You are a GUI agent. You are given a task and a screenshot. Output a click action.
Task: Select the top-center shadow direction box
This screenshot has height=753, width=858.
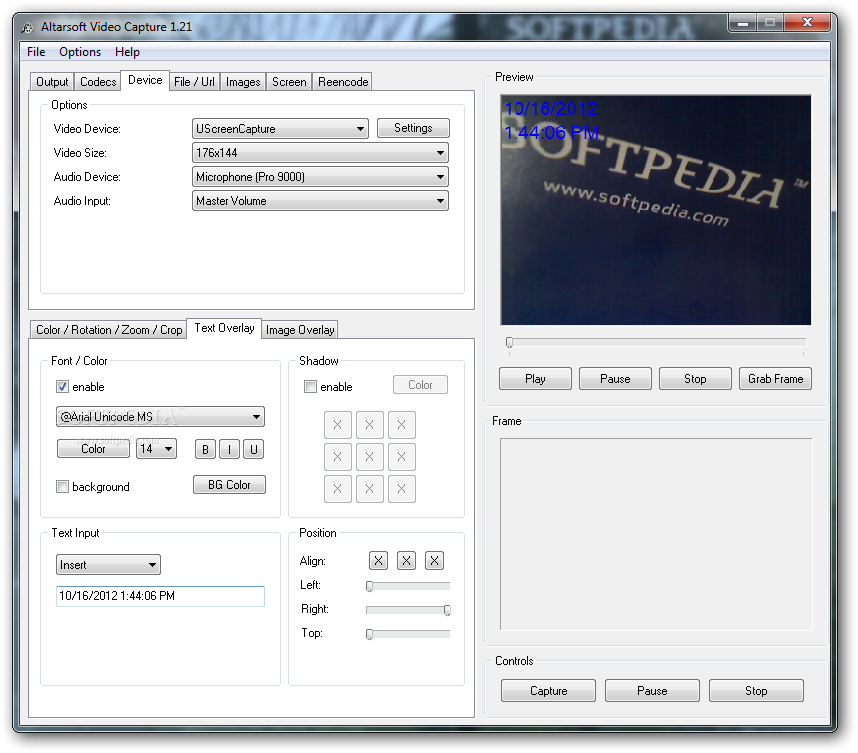pyautogui.click(x=369, y=425)
